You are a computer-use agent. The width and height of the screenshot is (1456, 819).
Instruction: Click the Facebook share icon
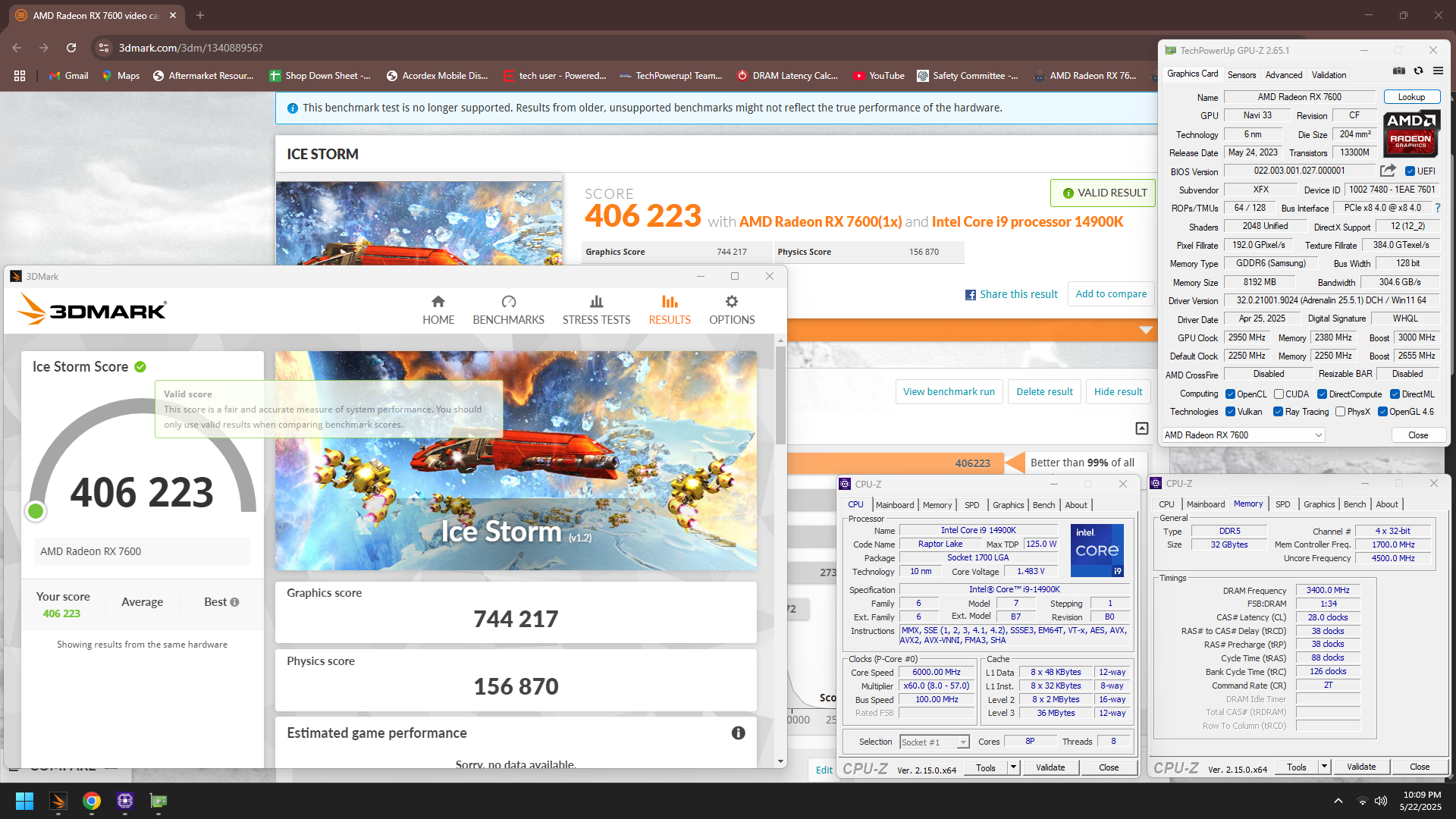970,295
